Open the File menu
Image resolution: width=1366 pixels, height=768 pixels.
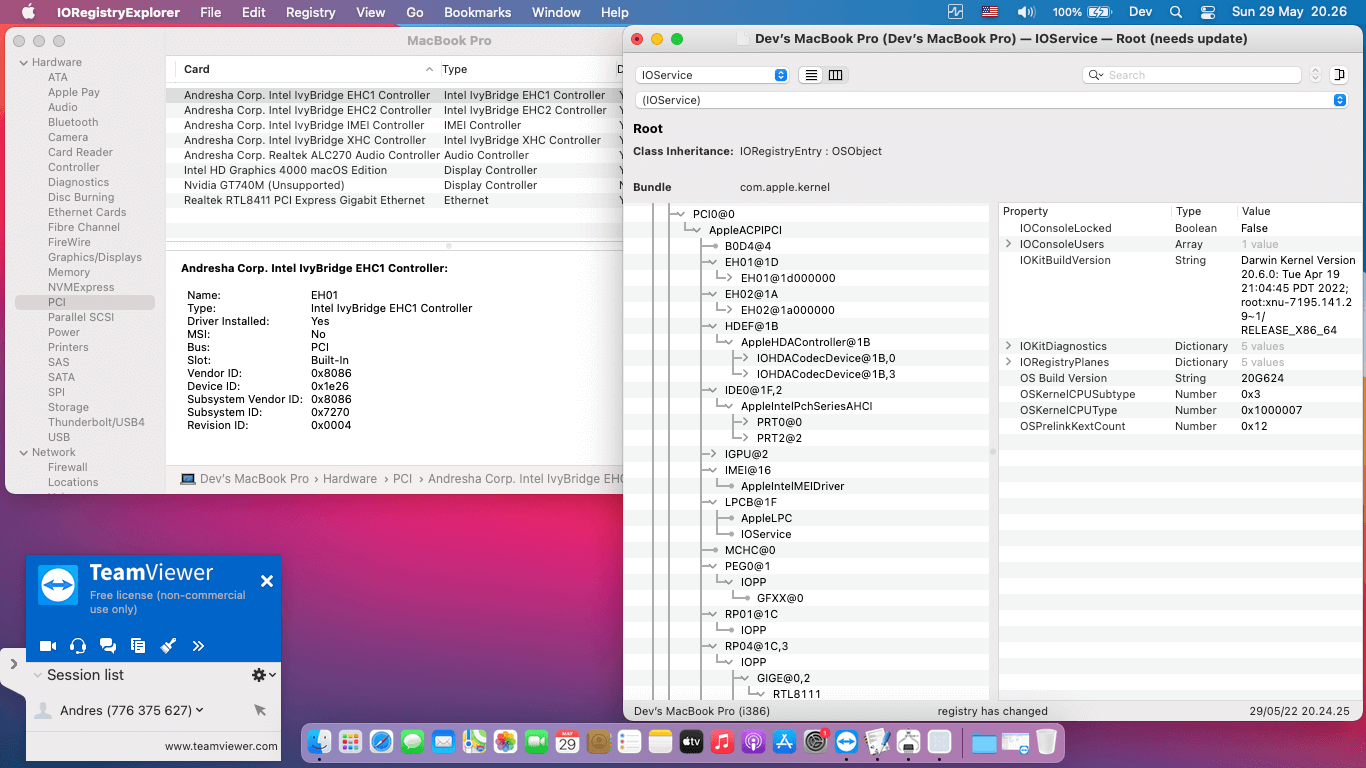click(x=210, y=12)
